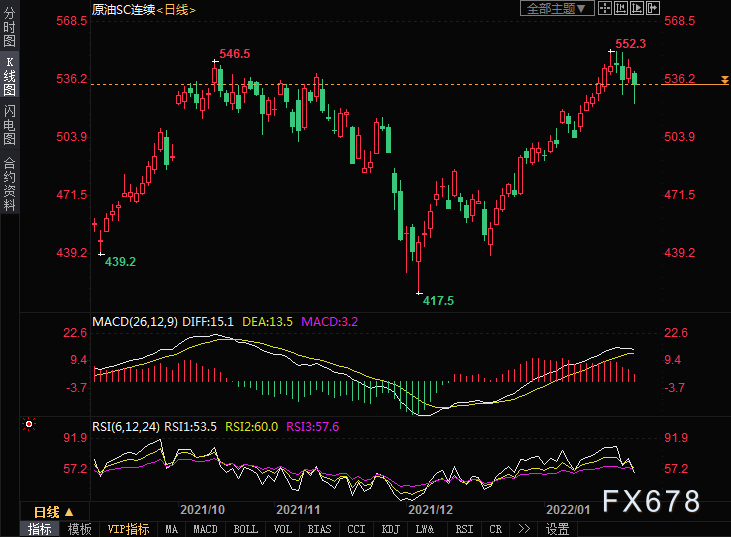Click the 2021/11 date label
The image size is (731, 537).
(x=298, y=509)
